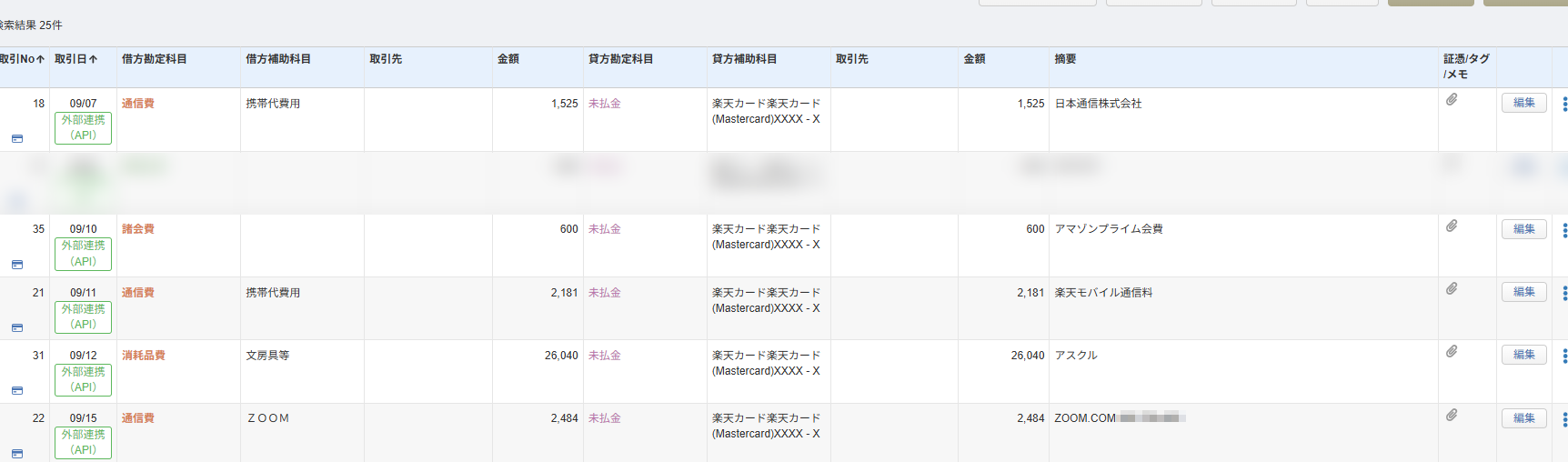Viewport: 1568px width, 462px height.
Task: Click the 借方補助科目 column header
Action: [278, 59]
